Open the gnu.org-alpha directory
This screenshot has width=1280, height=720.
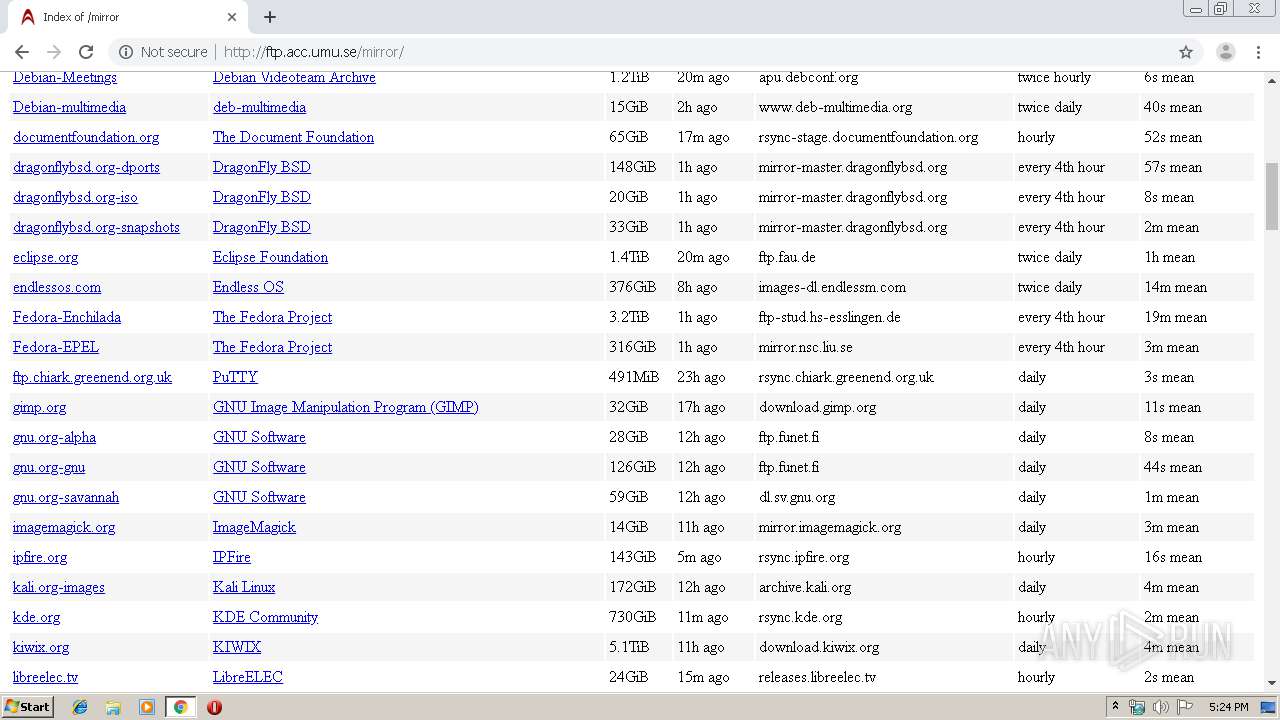click(x=54, y=437)
